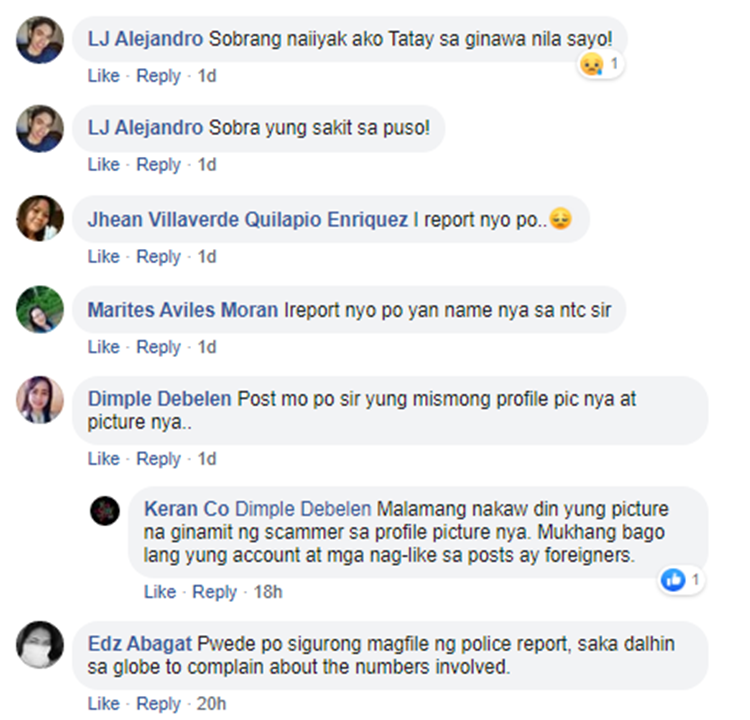Open Jhean Villaverde Quilapio Enriquez's avatar
Viewport: 750px width, 720px height.
[40, 218]
